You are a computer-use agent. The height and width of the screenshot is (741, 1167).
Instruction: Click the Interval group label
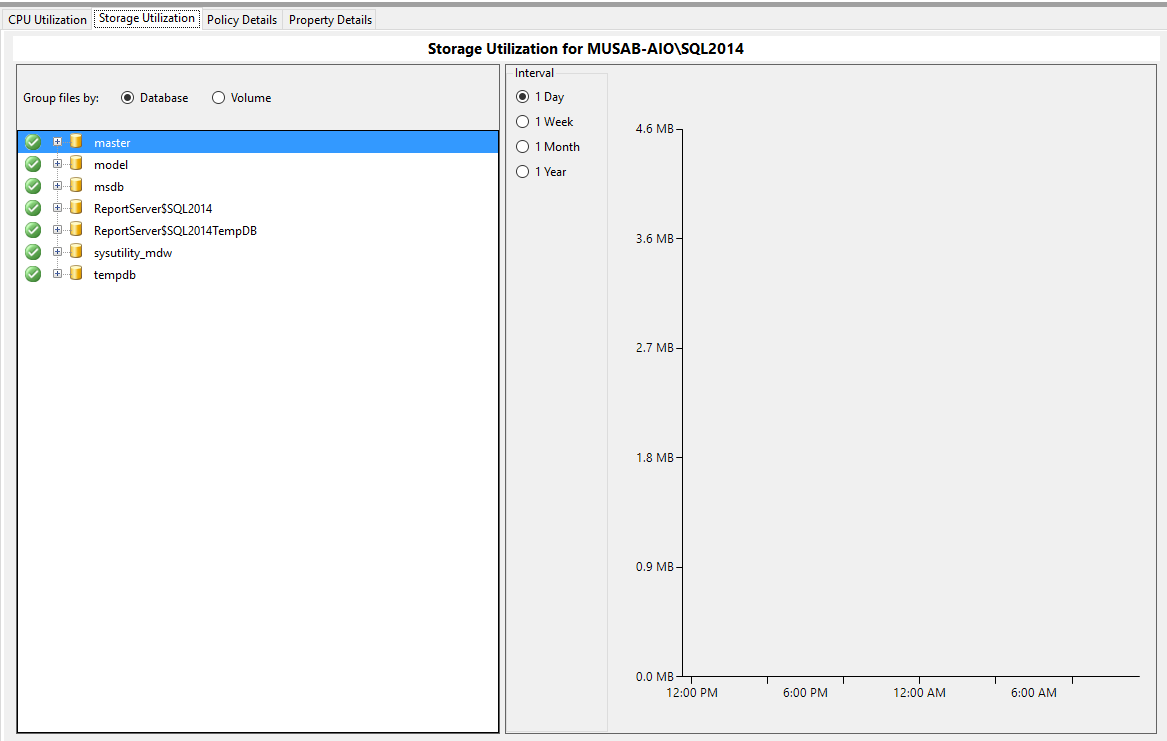pyautogui.click(x=534, y=73)
